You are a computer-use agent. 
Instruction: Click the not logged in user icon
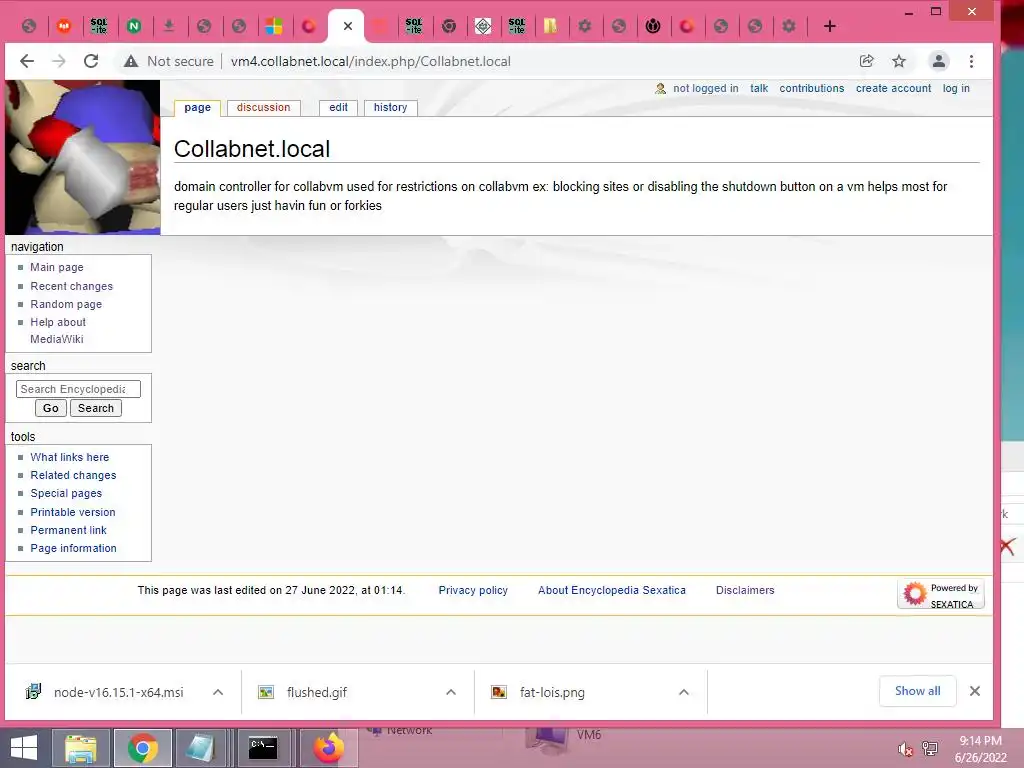[x=660, y=88]
